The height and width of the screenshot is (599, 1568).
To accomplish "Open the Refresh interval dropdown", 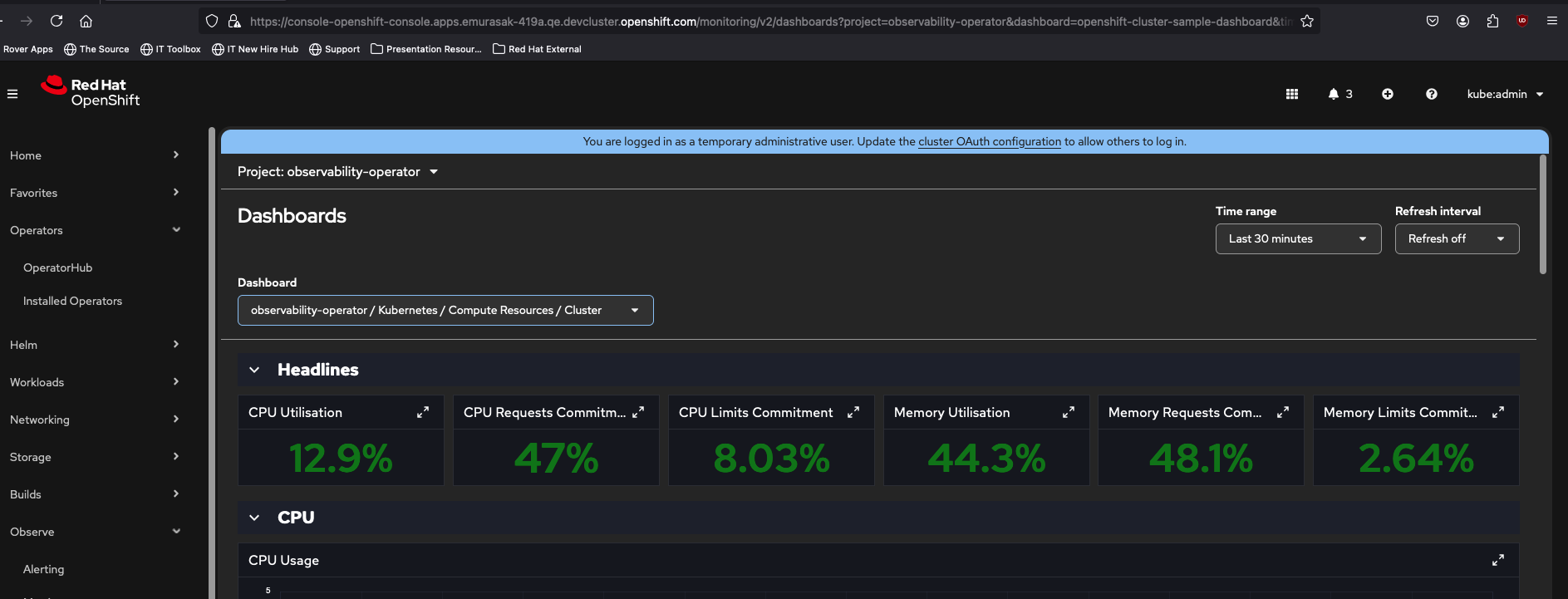I will (1457, 239).
